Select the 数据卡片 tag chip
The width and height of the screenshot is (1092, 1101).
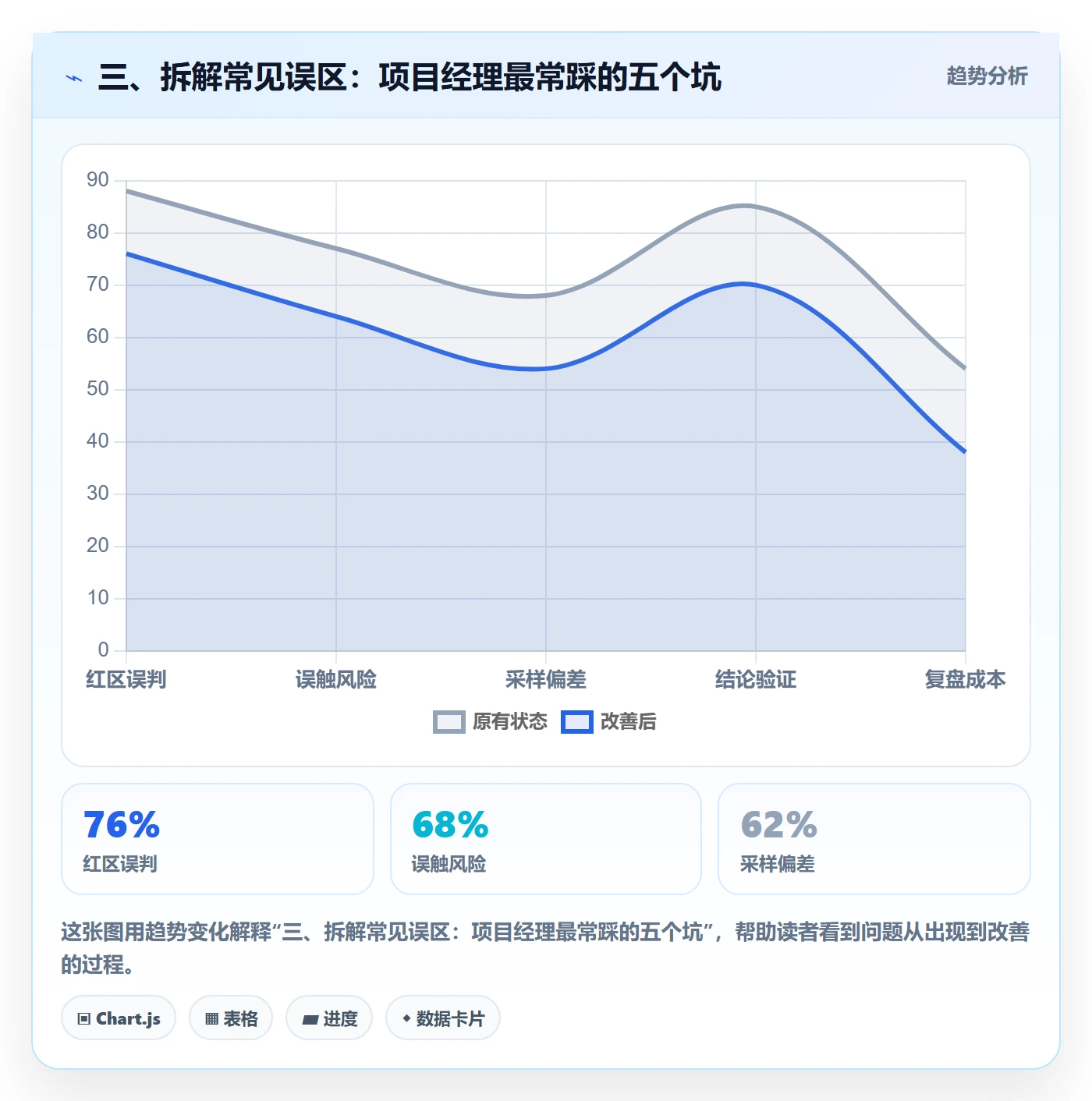pos(443,1018)
